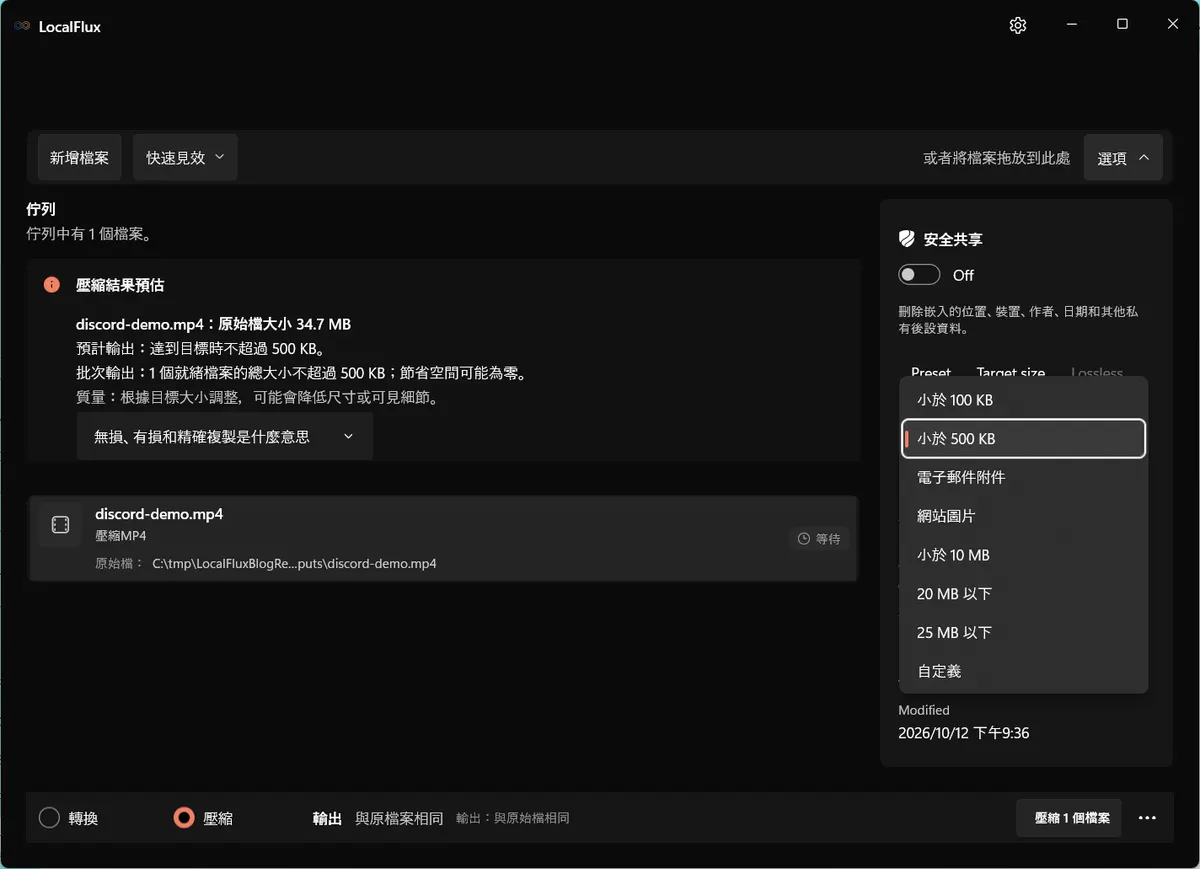Choose 小於 10 MB from the list
The height and width of the screenshot is (869, 1200).
(1023, 555)
